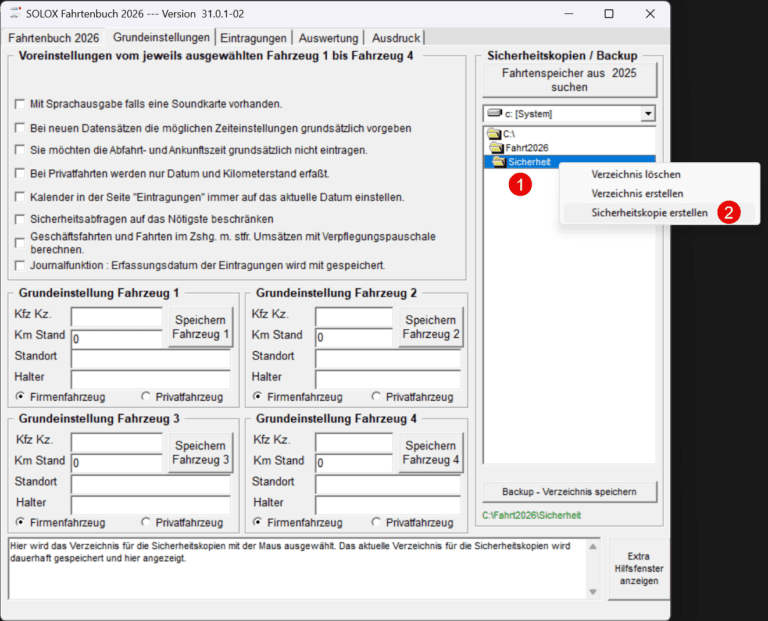This screenshot has height=621, width=768.
Task: Switch to the Eintragungen tab
Action: pos(253,37)
